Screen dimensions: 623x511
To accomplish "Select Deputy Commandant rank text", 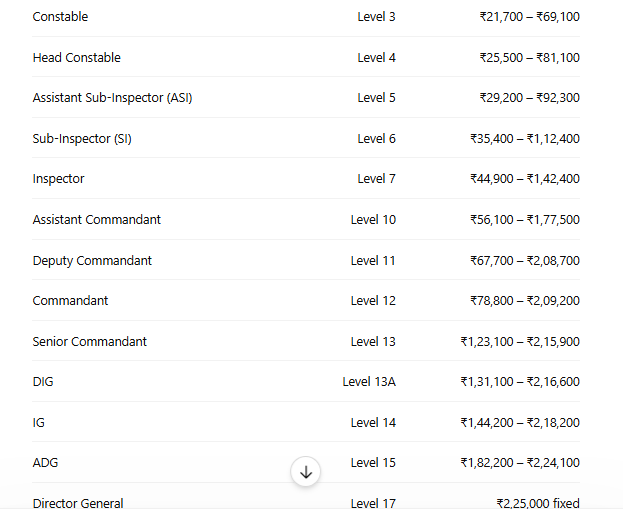I will pyautogui.click(x=92, y=261).
